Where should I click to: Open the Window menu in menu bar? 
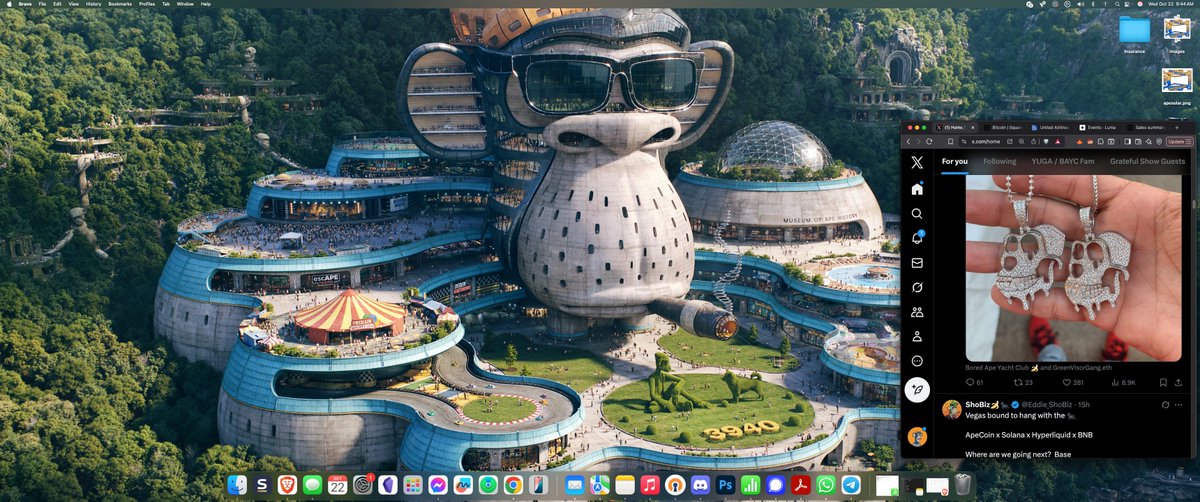point(185,4)
